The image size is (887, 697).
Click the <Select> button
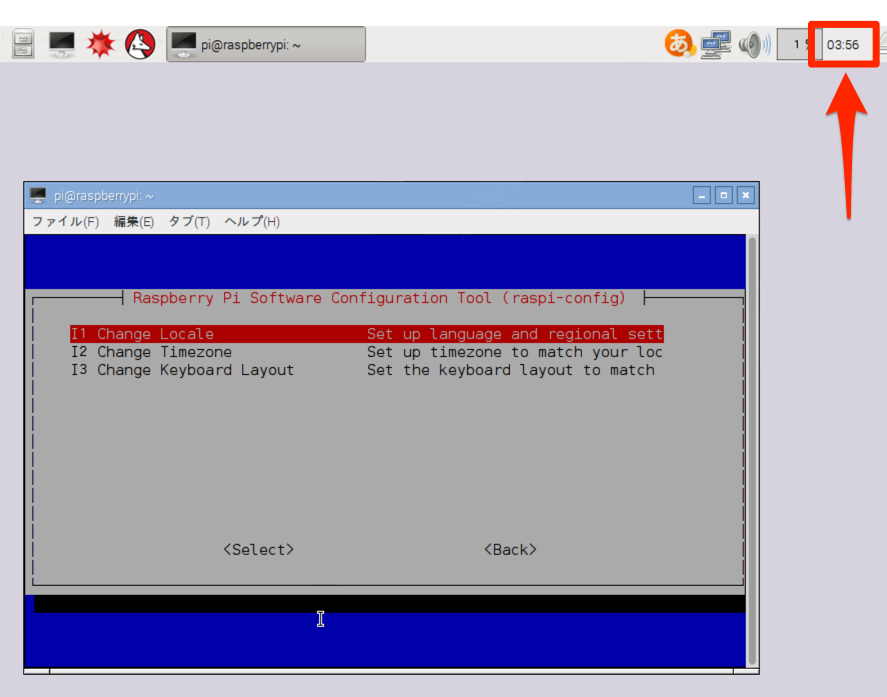[x=259, y=549]
